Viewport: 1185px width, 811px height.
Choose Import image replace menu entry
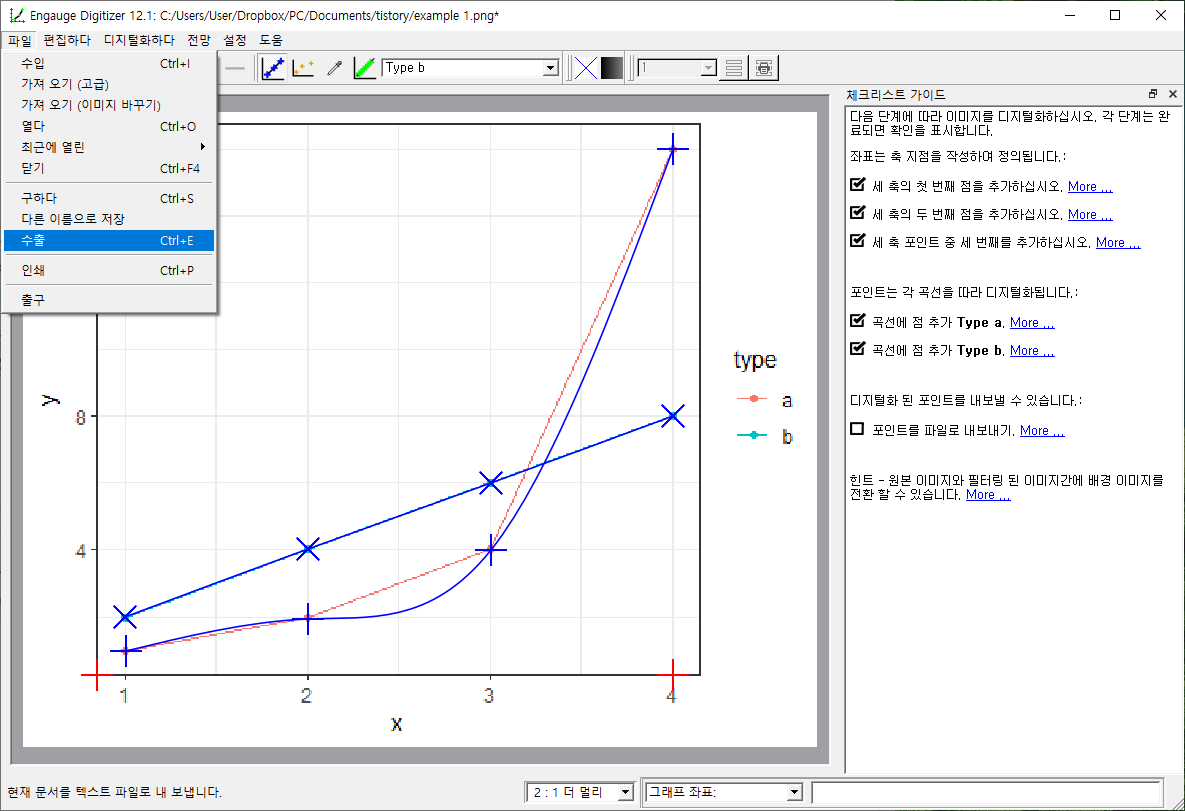click(109, 105)
